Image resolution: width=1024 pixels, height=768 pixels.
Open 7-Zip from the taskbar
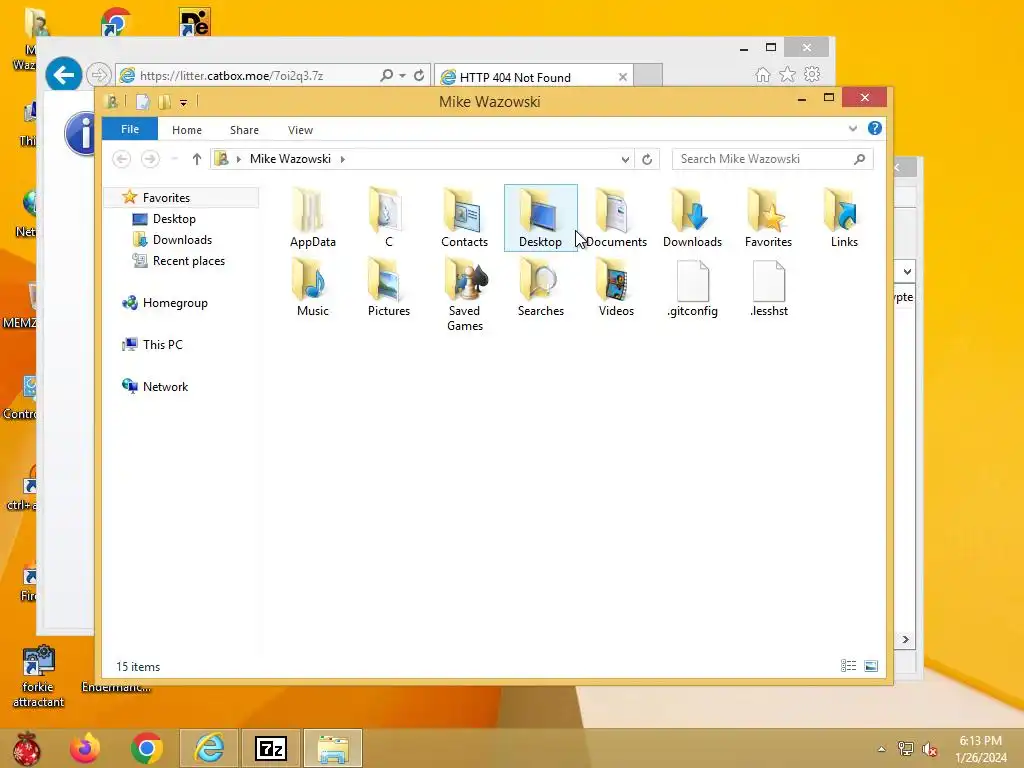coord(271,748)
